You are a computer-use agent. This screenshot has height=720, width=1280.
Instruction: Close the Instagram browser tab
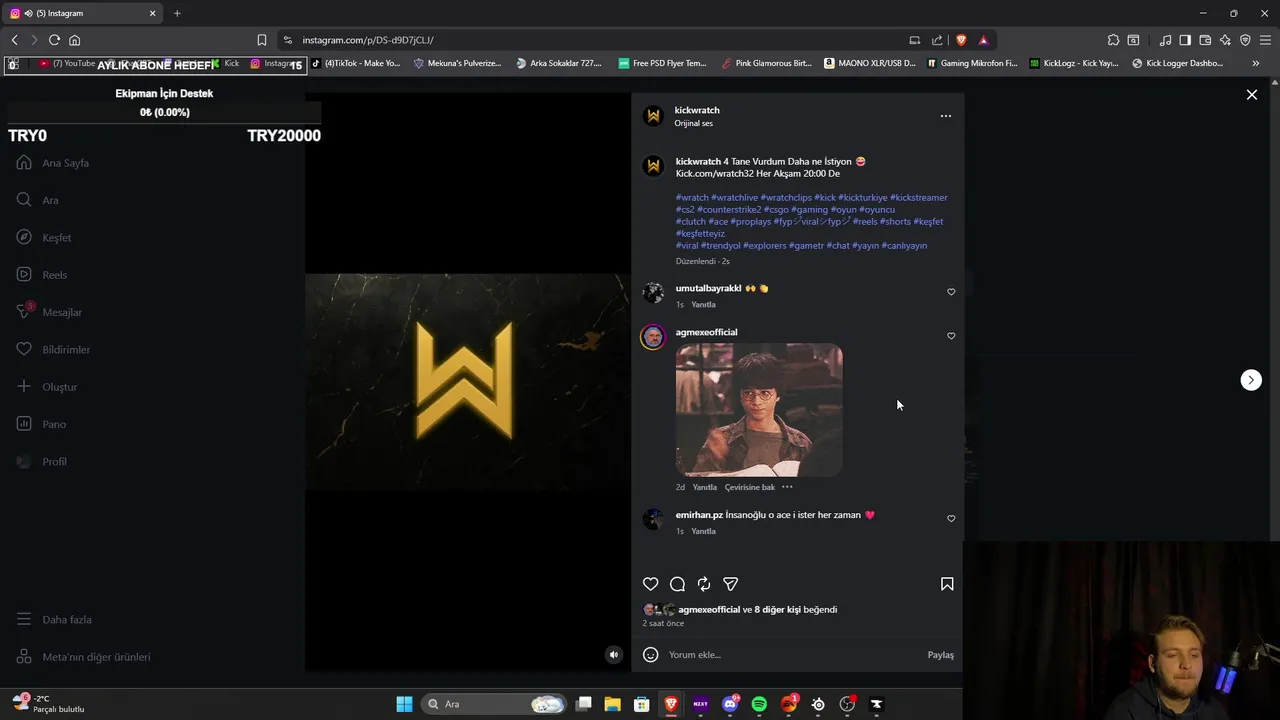153,13
